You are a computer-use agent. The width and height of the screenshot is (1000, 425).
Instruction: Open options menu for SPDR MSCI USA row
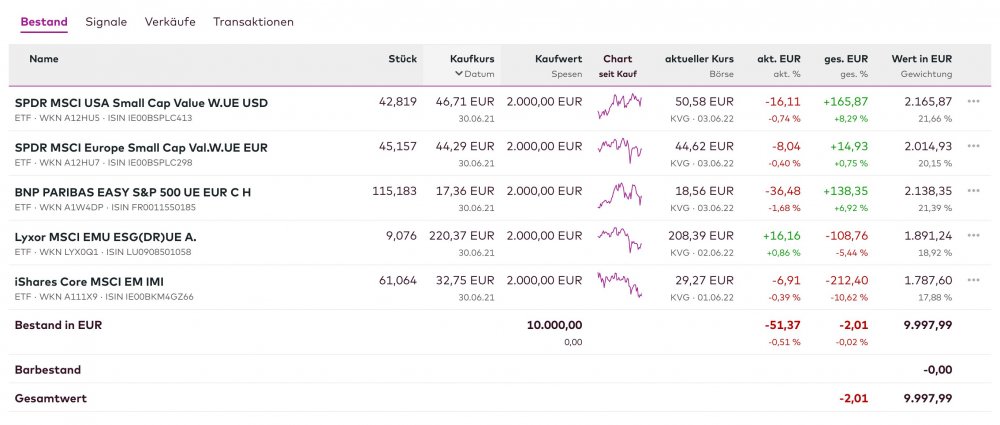pyautogui.click(x=973, y=102)
